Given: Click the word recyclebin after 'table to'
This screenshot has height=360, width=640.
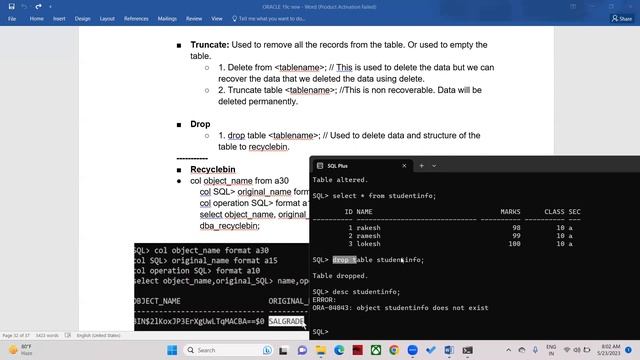Looking at the screenshot, I should 268,147.
